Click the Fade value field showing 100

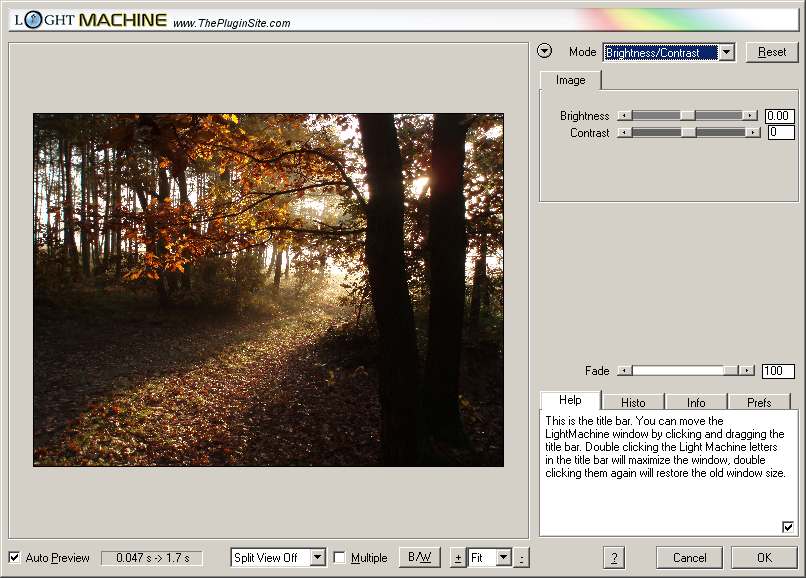click(778, 371)
